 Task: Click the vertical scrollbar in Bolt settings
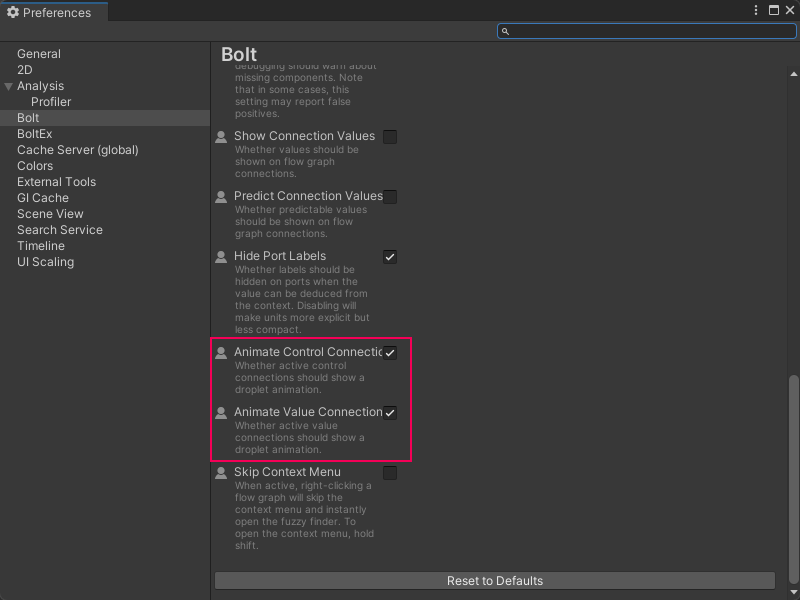794,470
